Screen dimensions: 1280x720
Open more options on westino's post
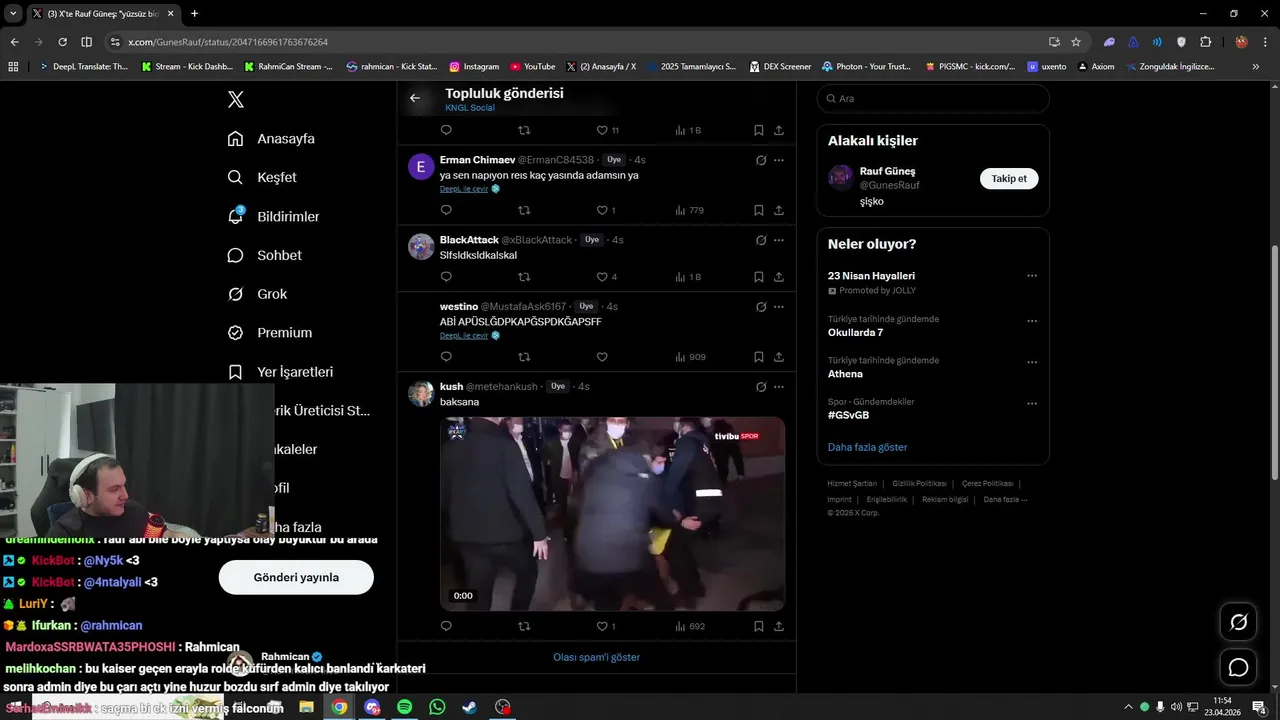pos(779,307)
